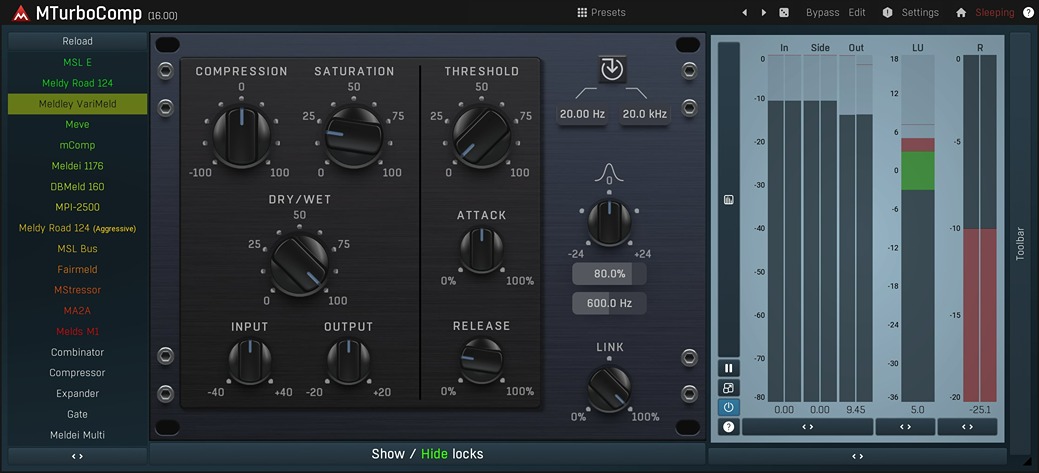Click the MeldaProduction logo icon
The height and width of the screenshot is (473, 1039).
(21, 13)
